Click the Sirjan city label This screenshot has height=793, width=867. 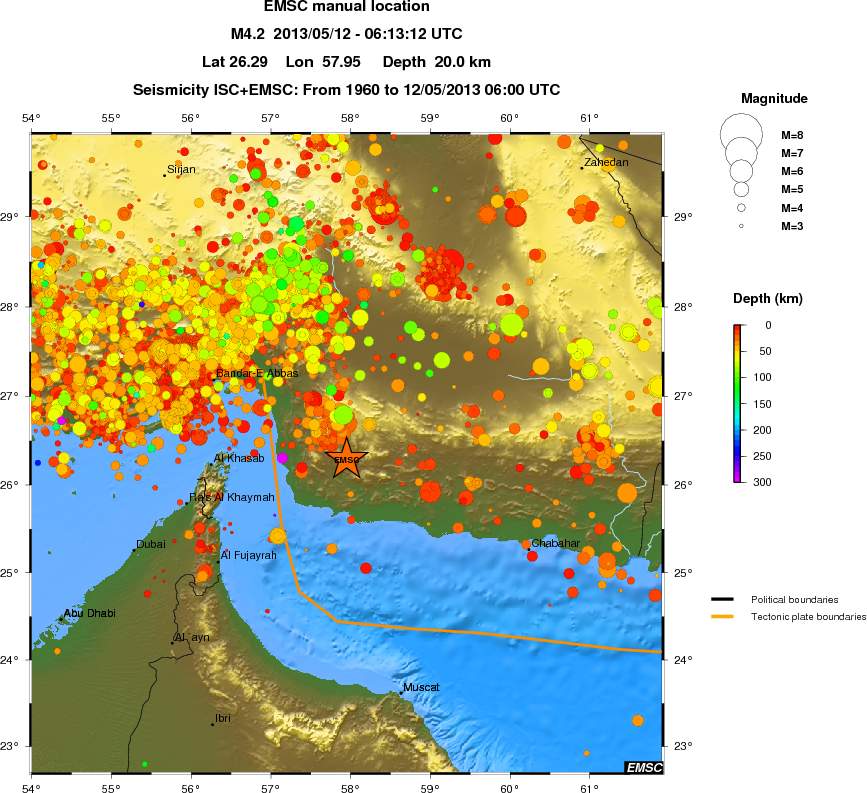click(x=181, y=169)
